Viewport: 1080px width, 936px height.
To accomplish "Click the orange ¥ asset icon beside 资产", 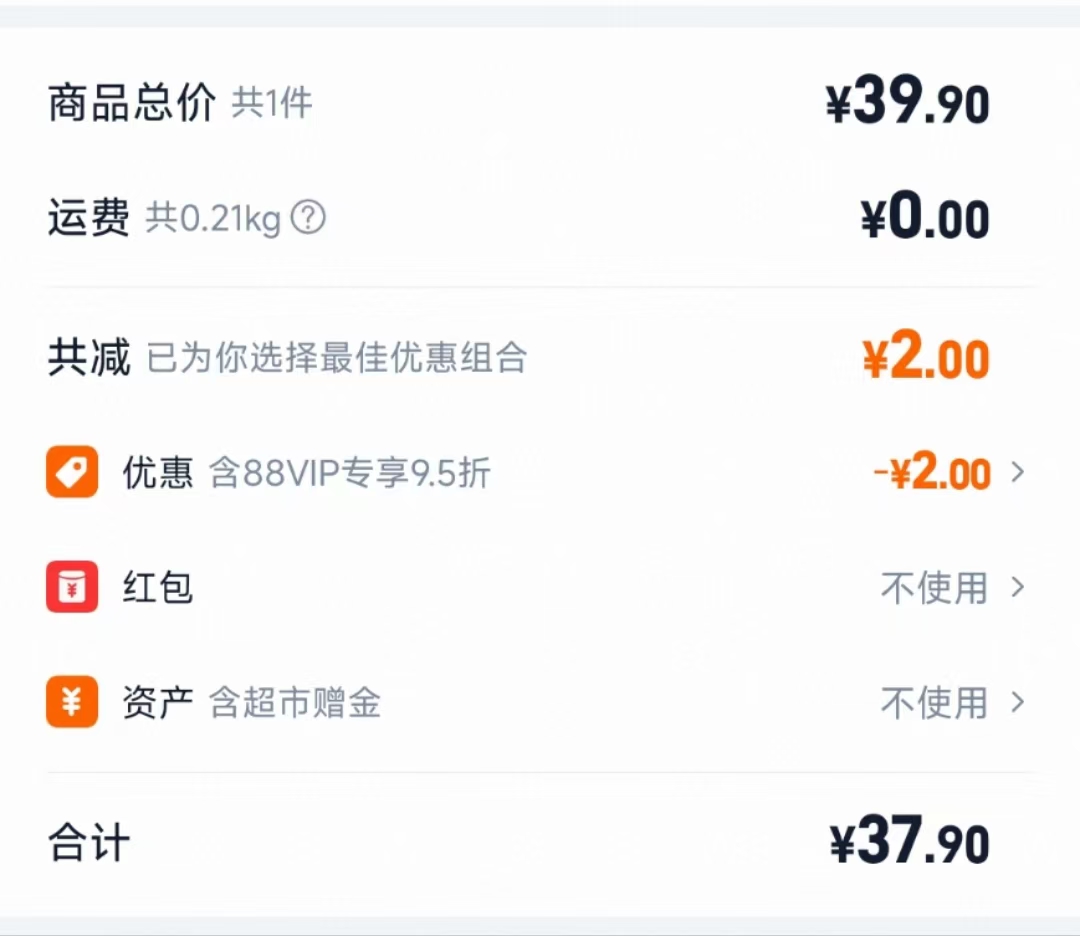I will point(70,703).
